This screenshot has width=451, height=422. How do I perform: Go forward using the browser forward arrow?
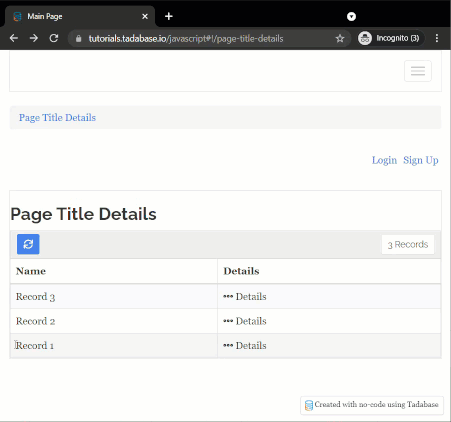(x=34, y=38)
